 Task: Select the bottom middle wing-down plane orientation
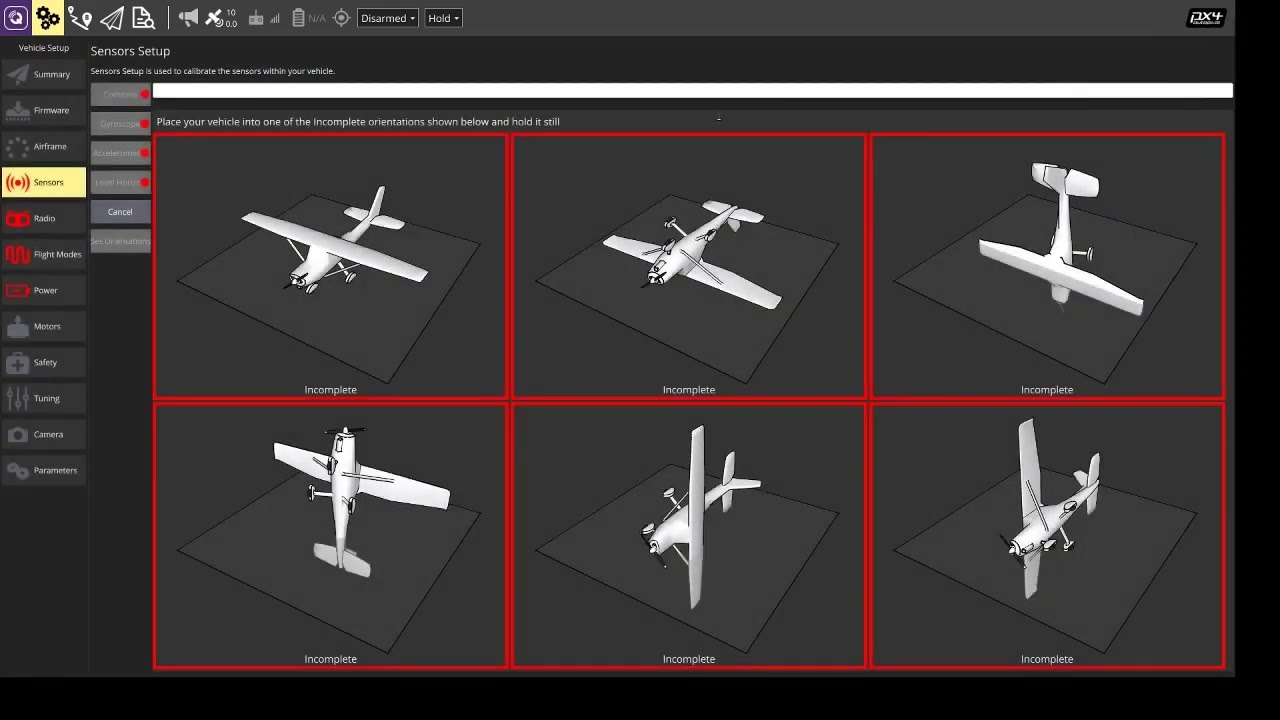click(x=688, y=535)
